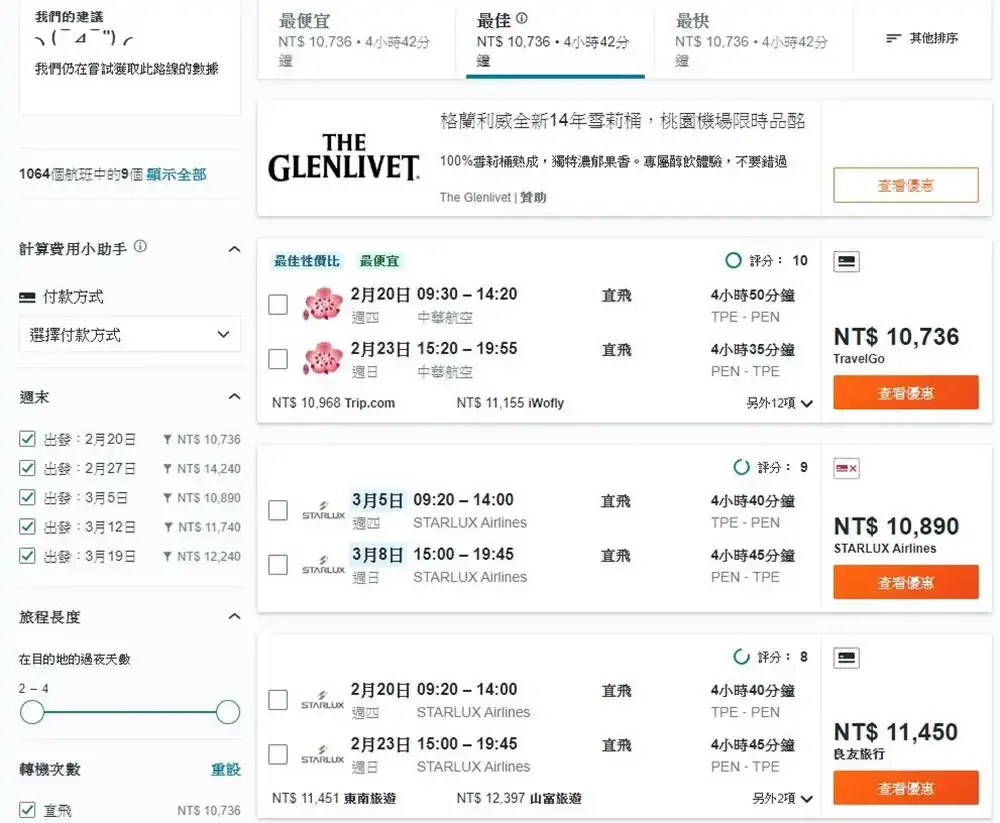Viewport: 1000px width, 823px height.
Task: Click China Airlines logo for 2月23日 15:20 flight
Action: point(323,358)
